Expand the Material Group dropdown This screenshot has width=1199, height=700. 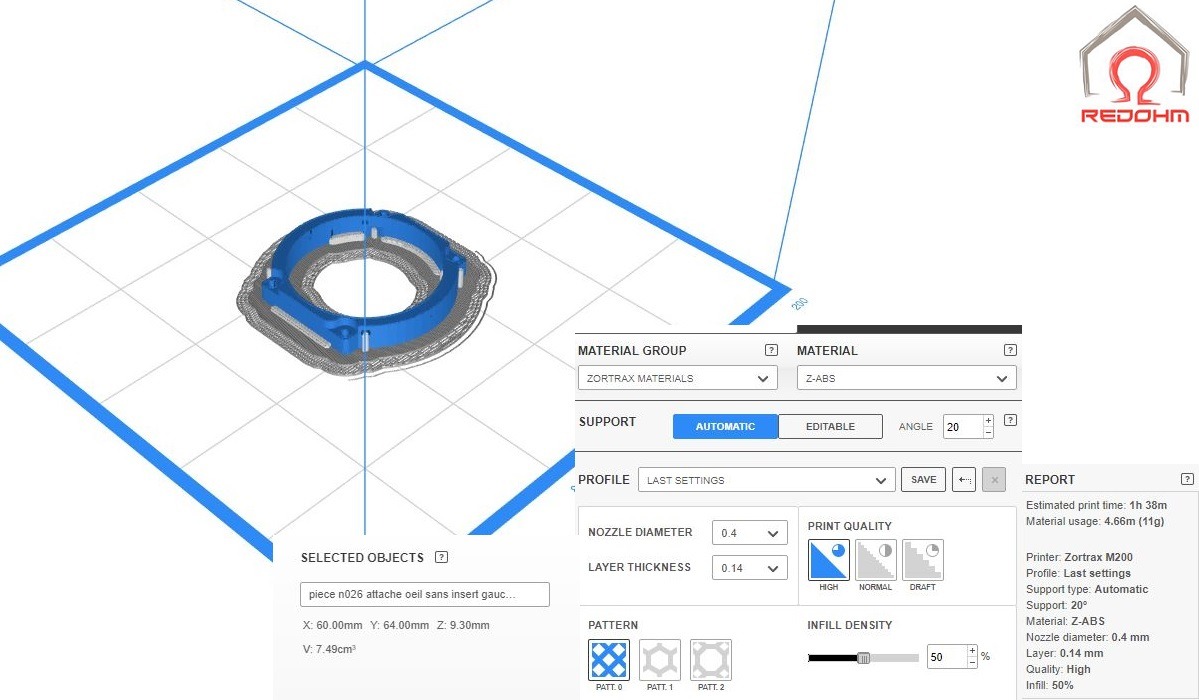coord(677,378)
